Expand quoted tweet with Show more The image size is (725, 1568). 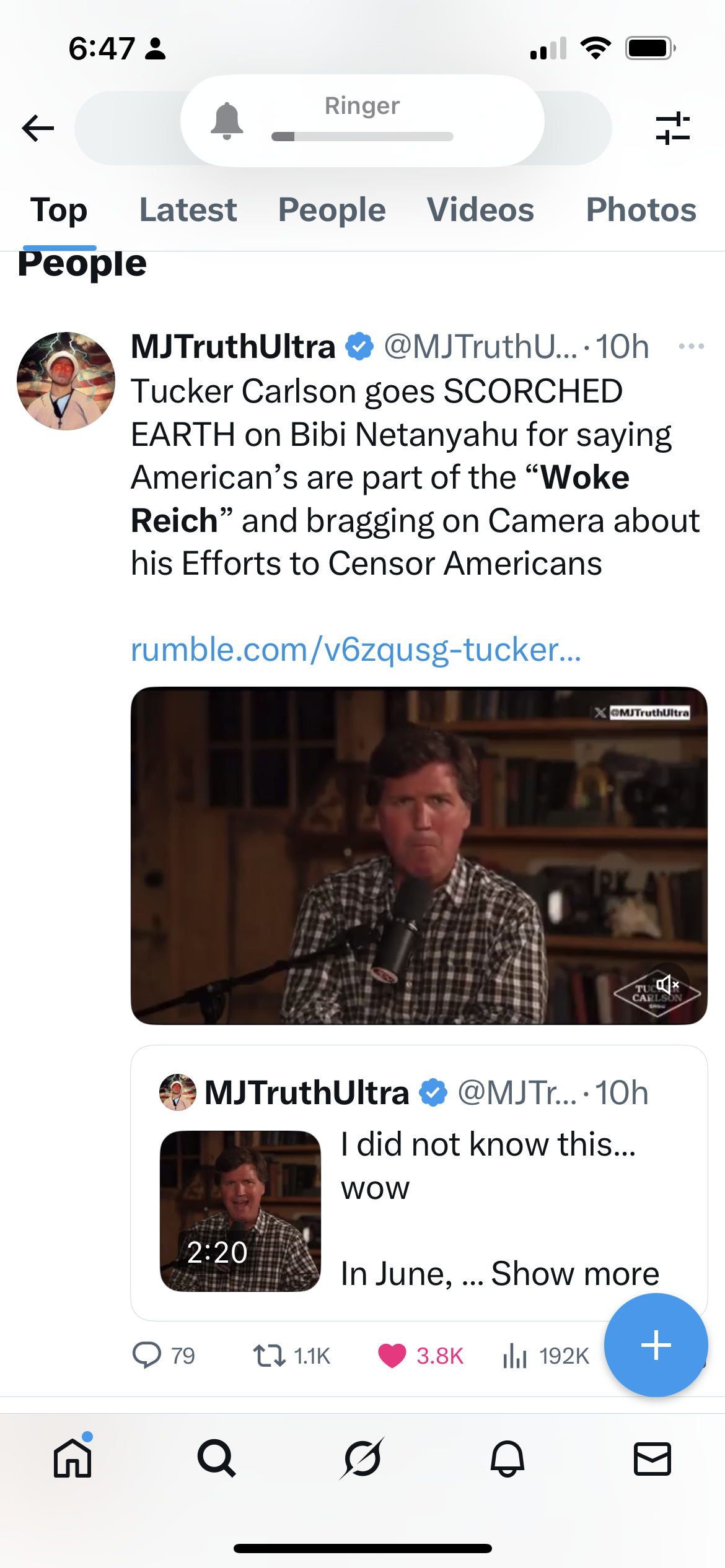pyautogui.click(x=575, y=1274)
